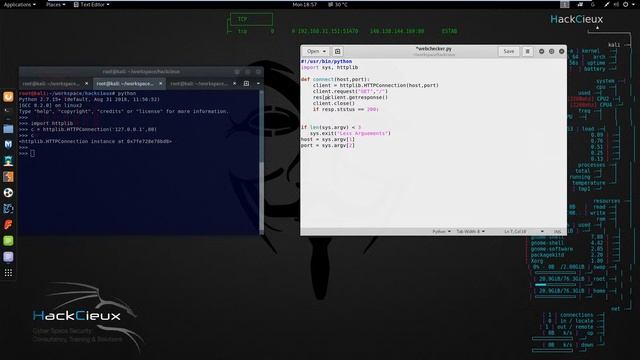Launch Metasploit from the dock
Viewport: 640px width, 360px height.
8,144
